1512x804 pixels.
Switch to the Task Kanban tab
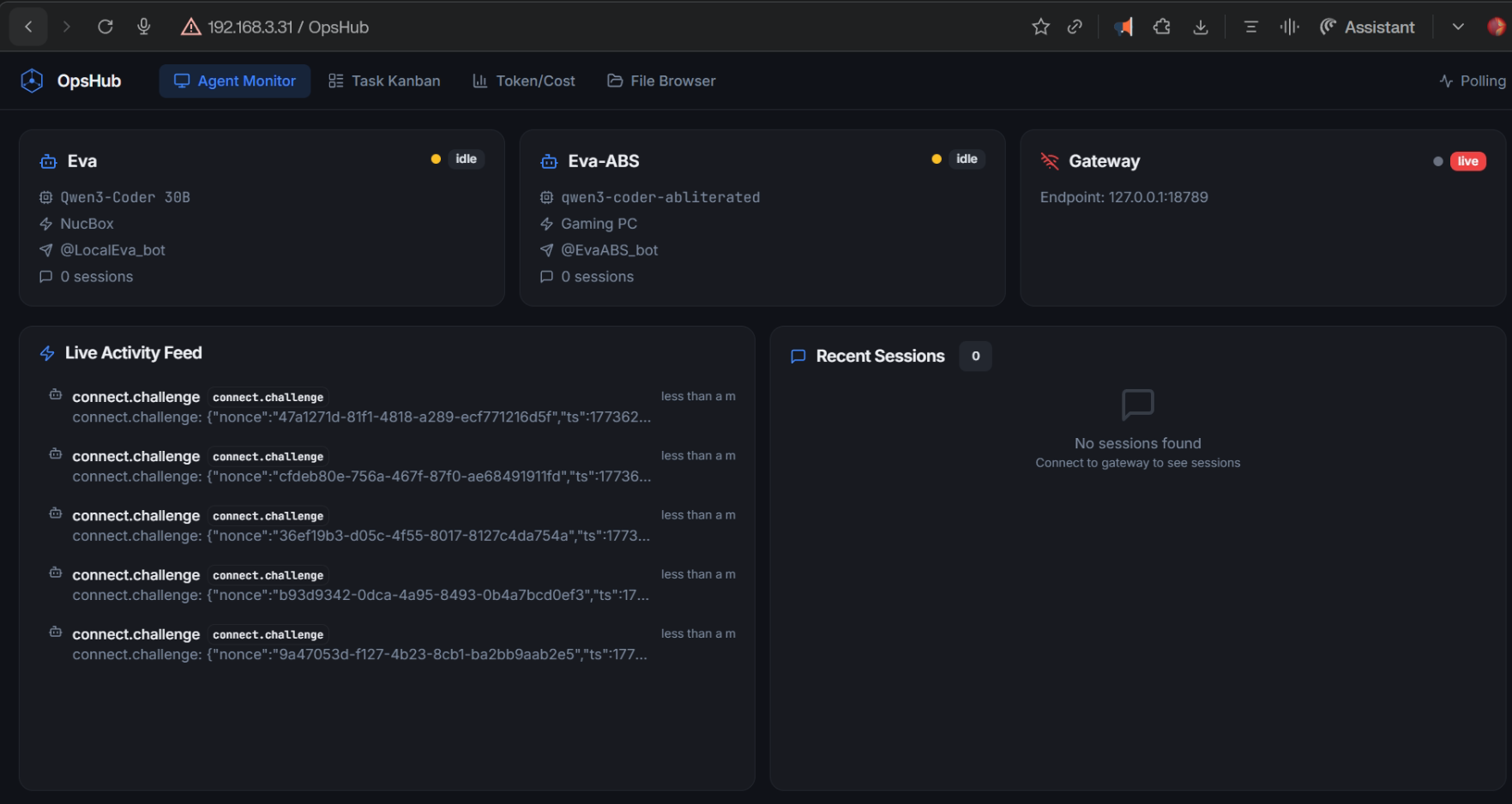[x=384, y=81]
